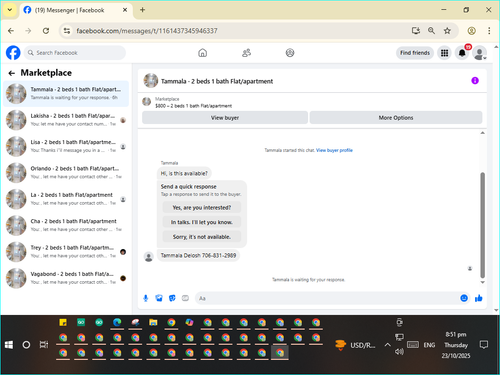Screen dimensions: 500x375
Task: Click the Facebook logo
Action: 13,53
